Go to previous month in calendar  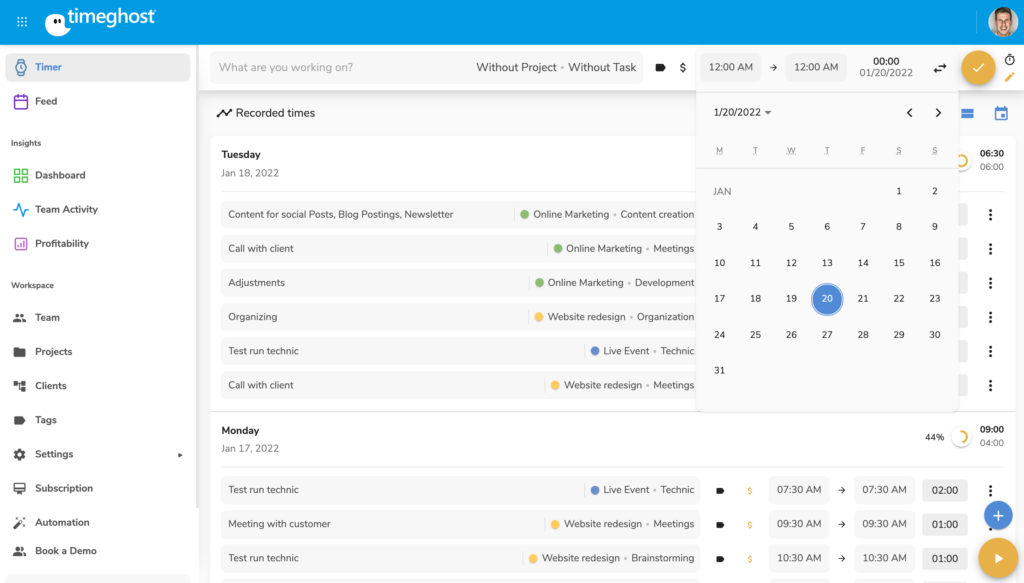coord(909,113)
